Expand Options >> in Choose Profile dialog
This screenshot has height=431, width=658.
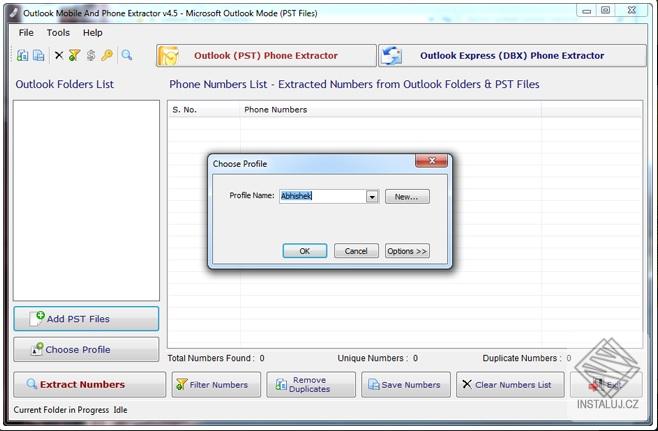407,251
